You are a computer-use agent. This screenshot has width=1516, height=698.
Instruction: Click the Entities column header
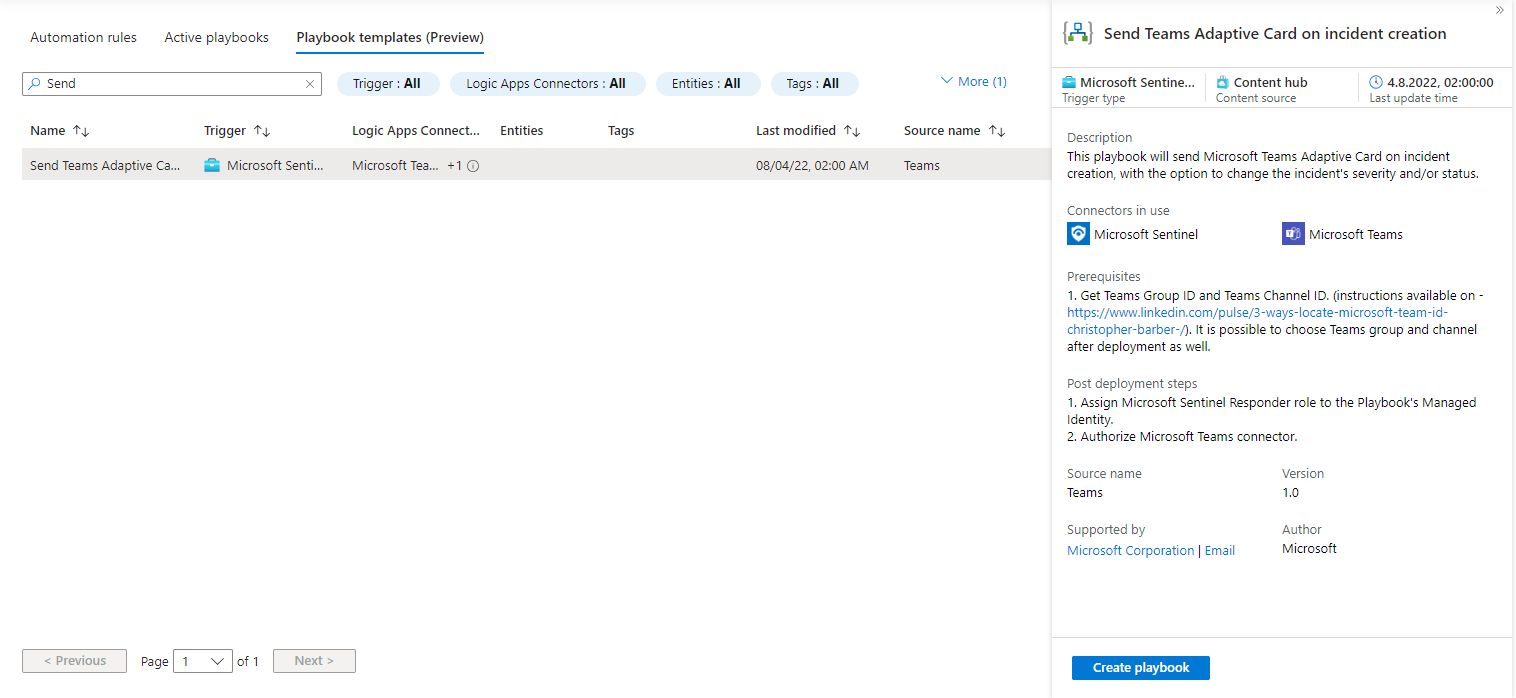tap(522, 131)
